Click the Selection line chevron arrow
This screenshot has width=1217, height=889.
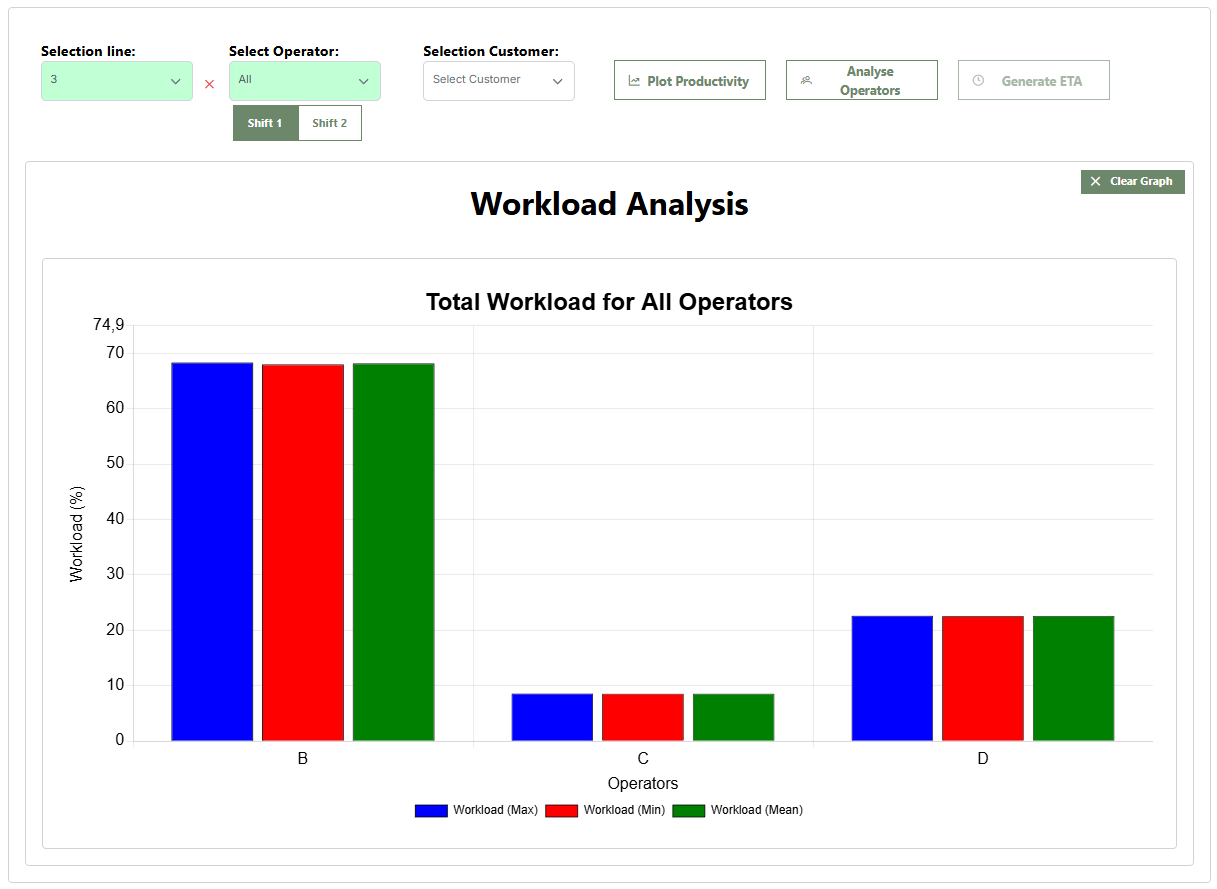click(175, 81)
